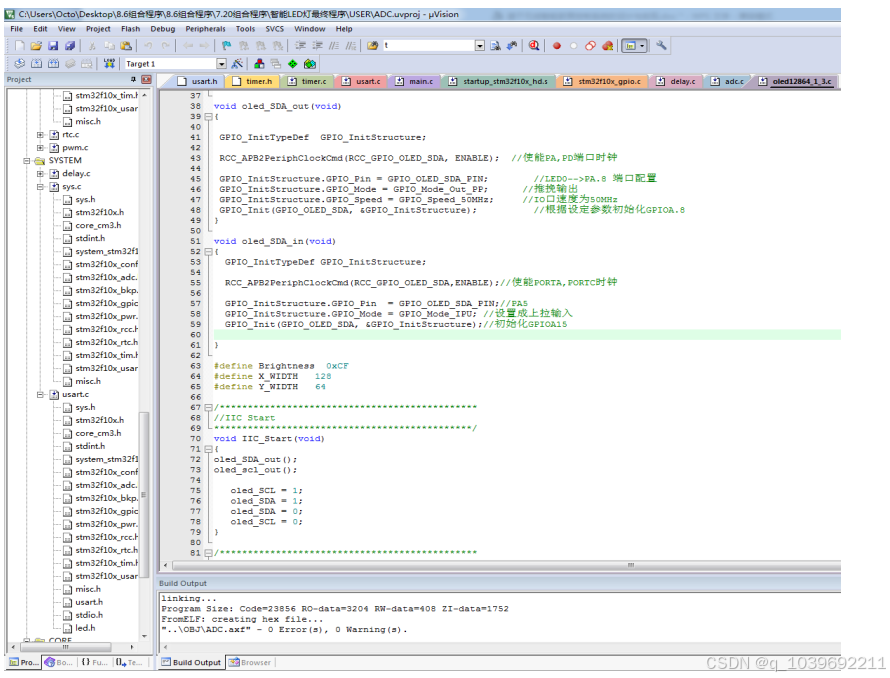Click Manage Run-Time Environment green diamond icon
This screenshot has width=890, height=678.
pyautogui.click(x=293, y=64)
